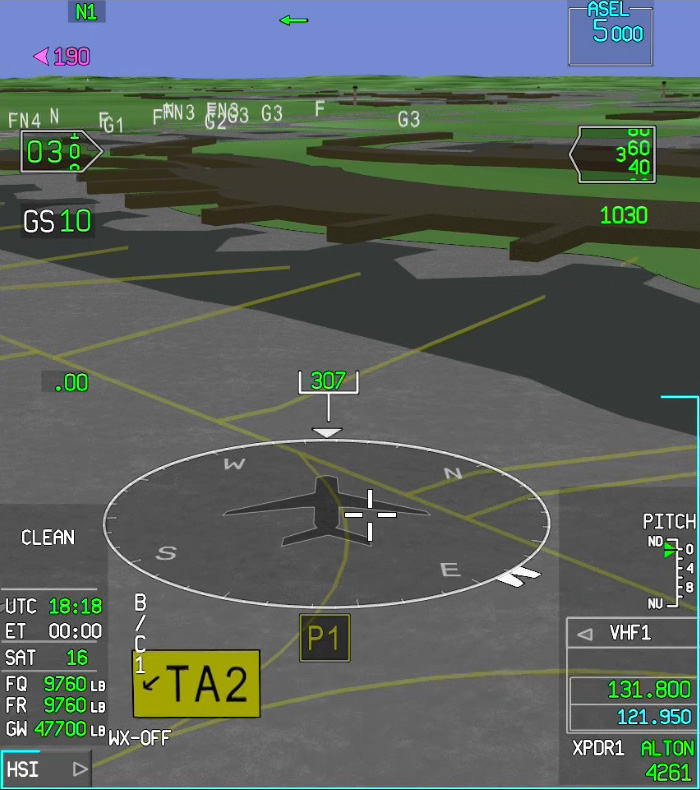The image size is (700, 790).
Task: Open the ASEL 5000 altitude selector
Action: [610, 32]
